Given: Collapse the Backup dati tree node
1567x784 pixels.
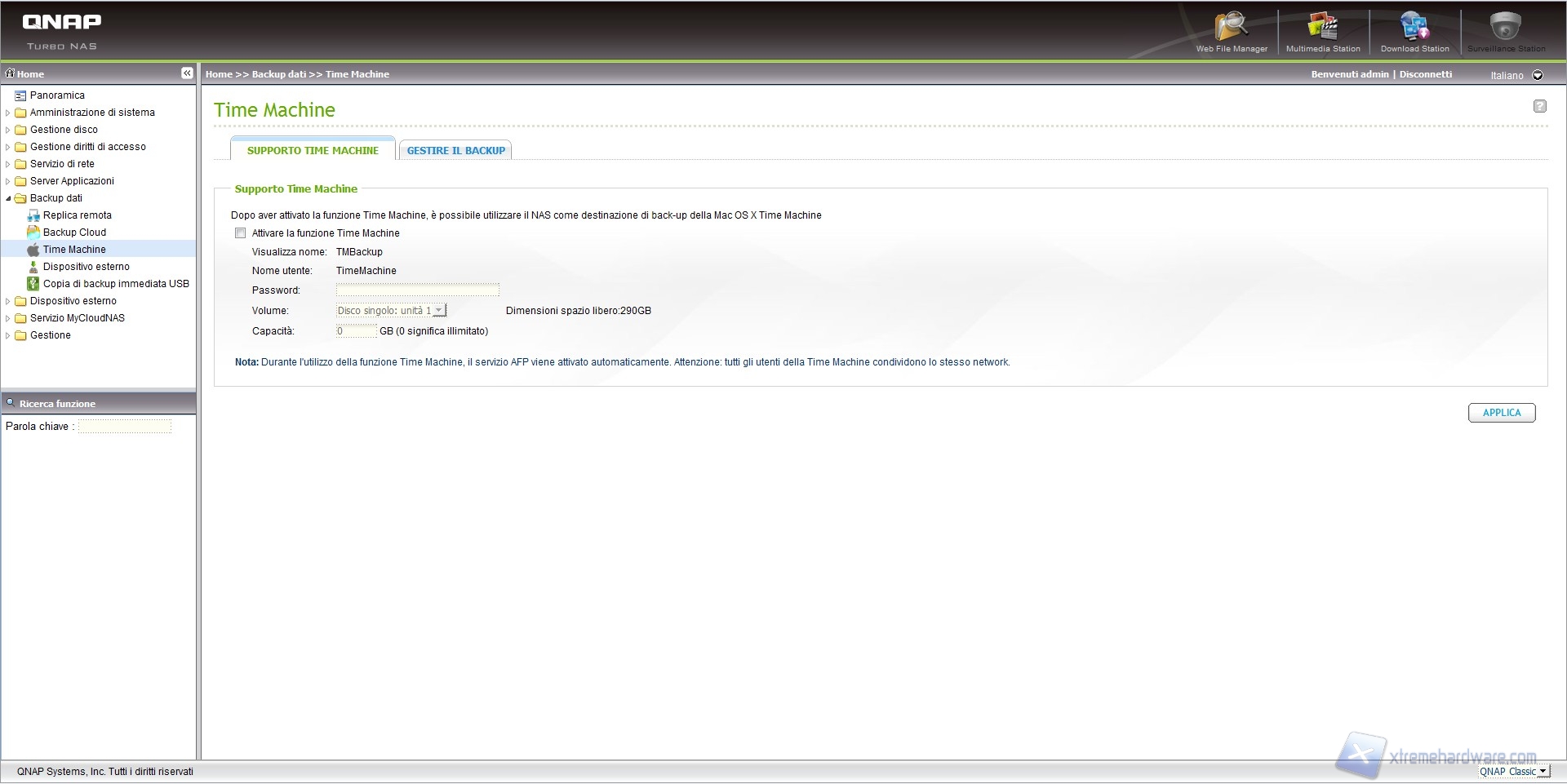Looking at the screenshot, I should coord(8,198).
